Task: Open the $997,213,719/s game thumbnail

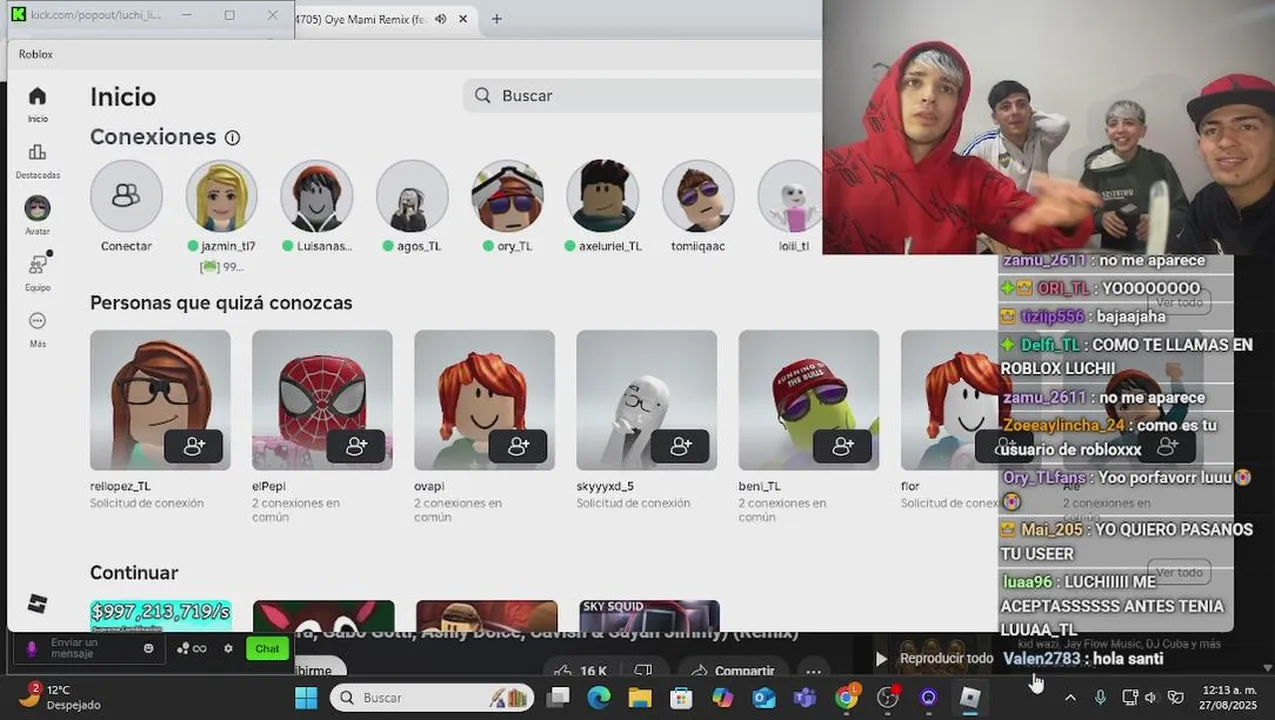Action: [161, 615]
